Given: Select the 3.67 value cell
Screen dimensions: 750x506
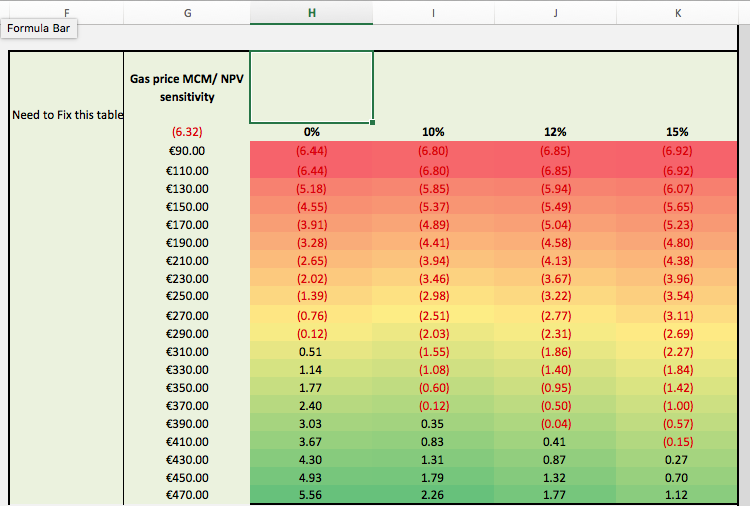Looking at the screenshot, I should (x=311, y=441).
